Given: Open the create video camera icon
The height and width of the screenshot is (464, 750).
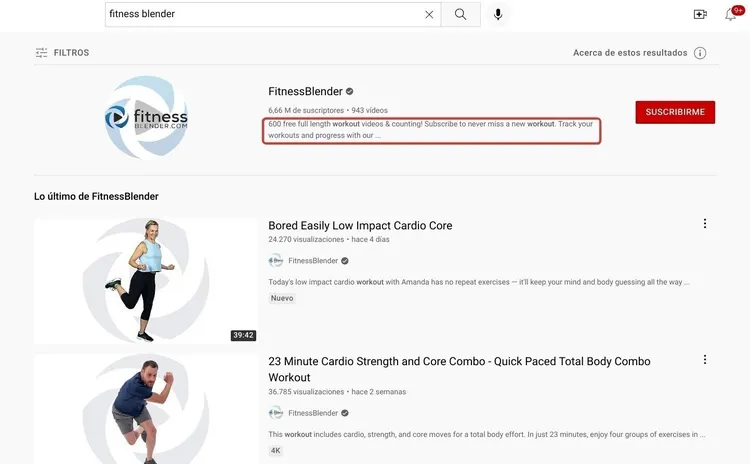Looking at the screenshot, I should [700, 14].
